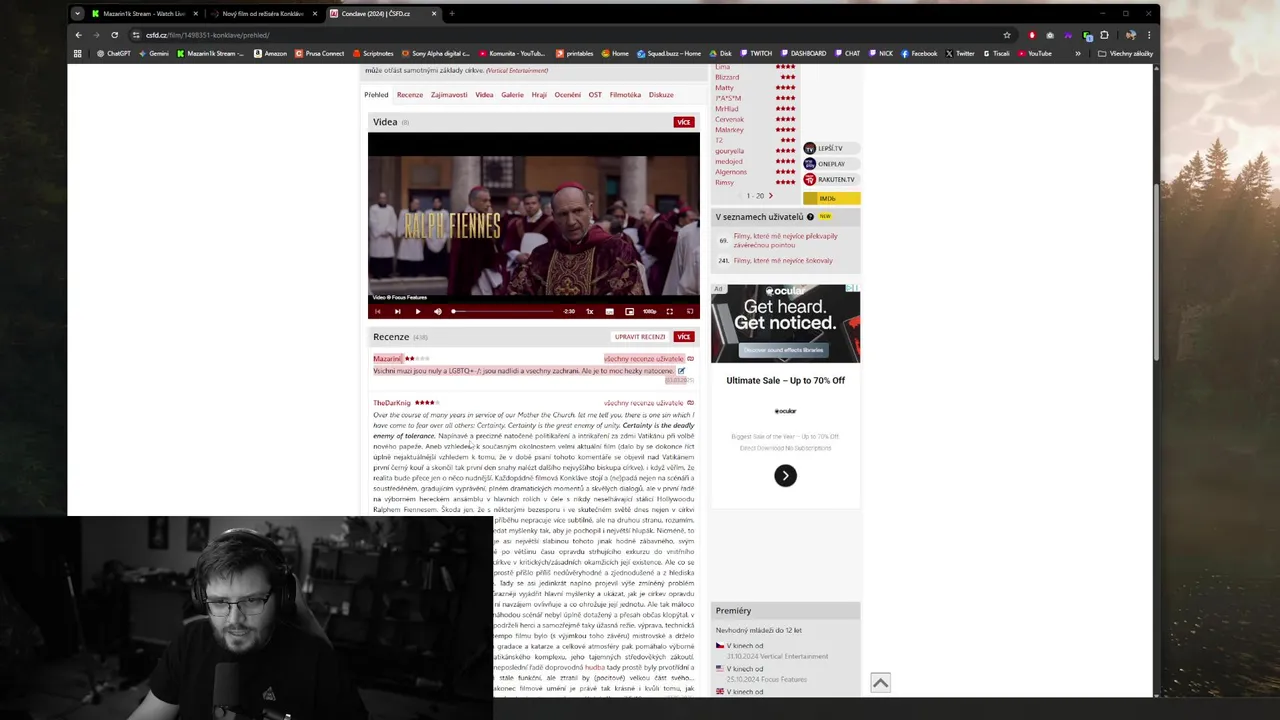The height and width of the screenshot is (720, 1280).
Task: Click back-to-top arrow button
Action: (x=880, y=683)
